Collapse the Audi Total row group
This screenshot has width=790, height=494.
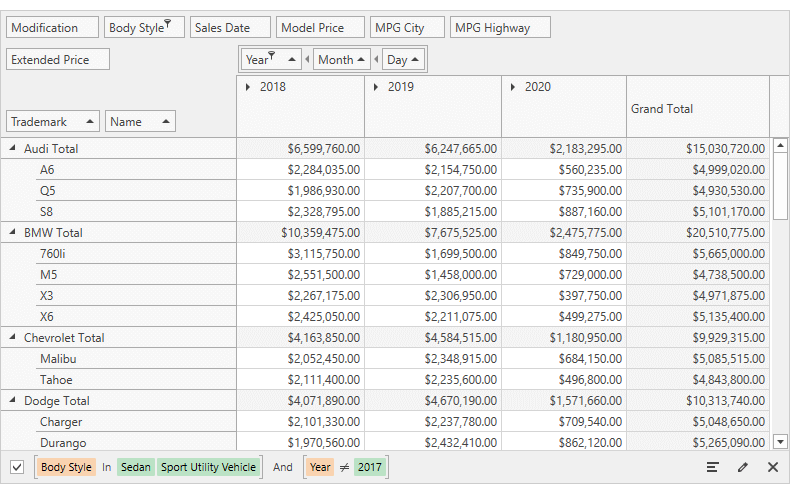coord(13,149)
